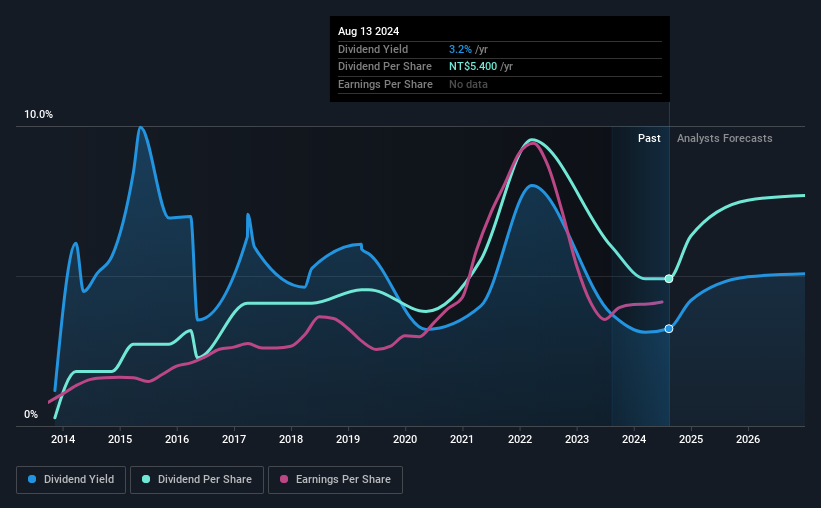
Task: Click the tooltip 'Earnings Per Share' row label
Action: coord(385,84)
